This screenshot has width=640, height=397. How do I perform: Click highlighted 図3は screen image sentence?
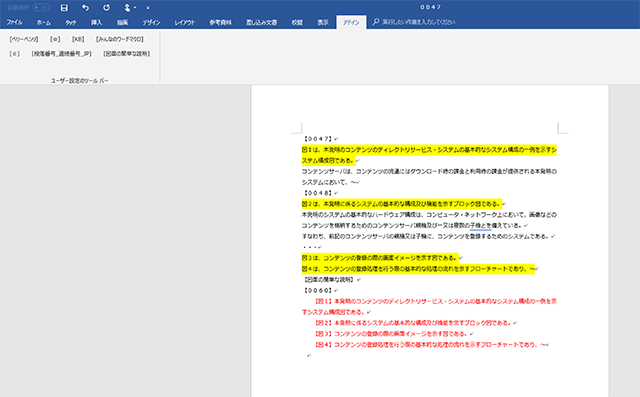[x=380, y=258]
